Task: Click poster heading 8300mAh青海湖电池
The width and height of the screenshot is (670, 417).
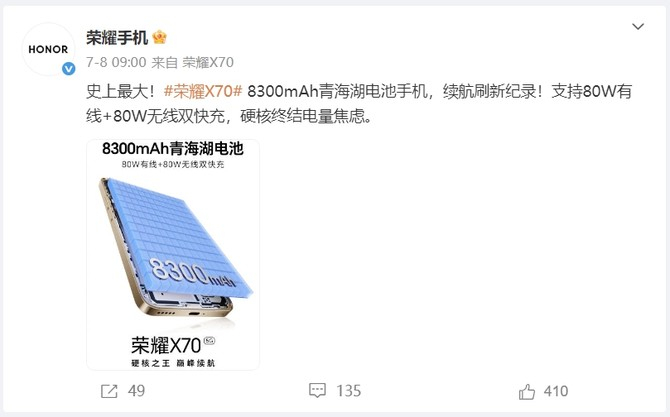Action: click(x=173, y=148)
